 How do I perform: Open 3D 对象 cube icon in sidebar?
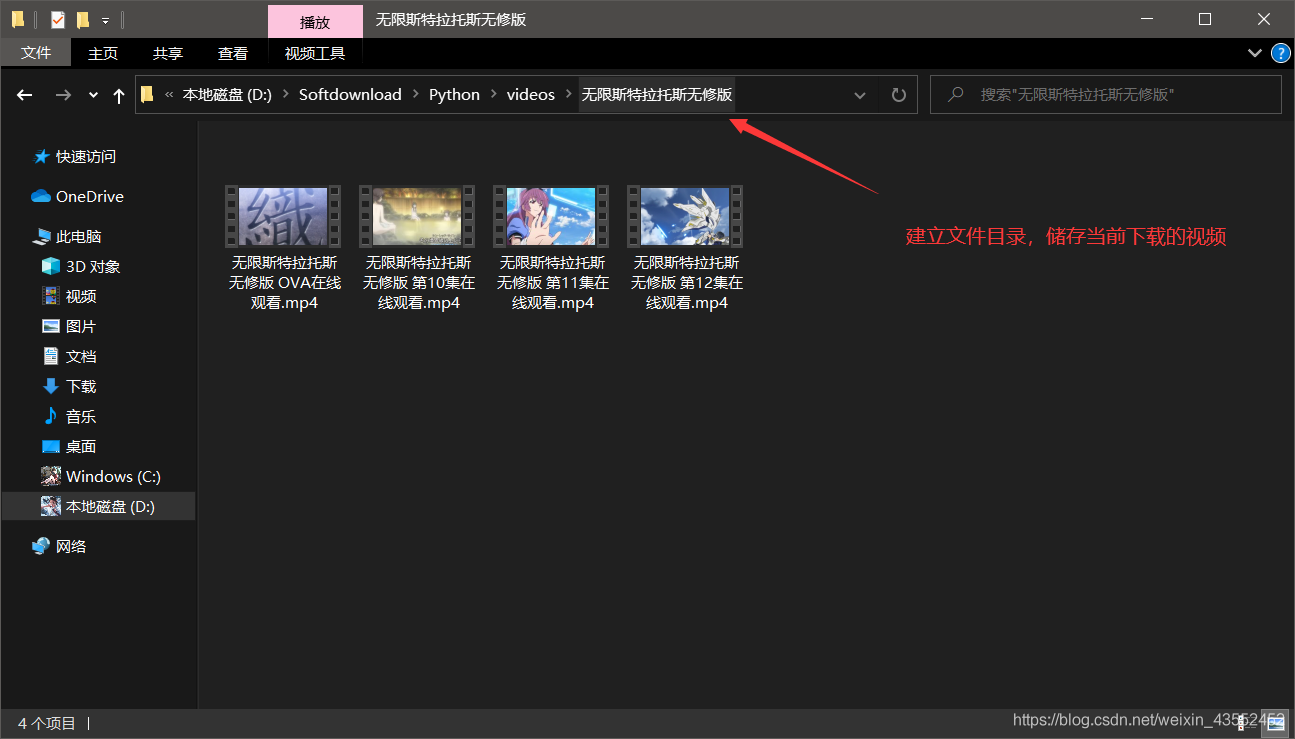click(51, 266)
